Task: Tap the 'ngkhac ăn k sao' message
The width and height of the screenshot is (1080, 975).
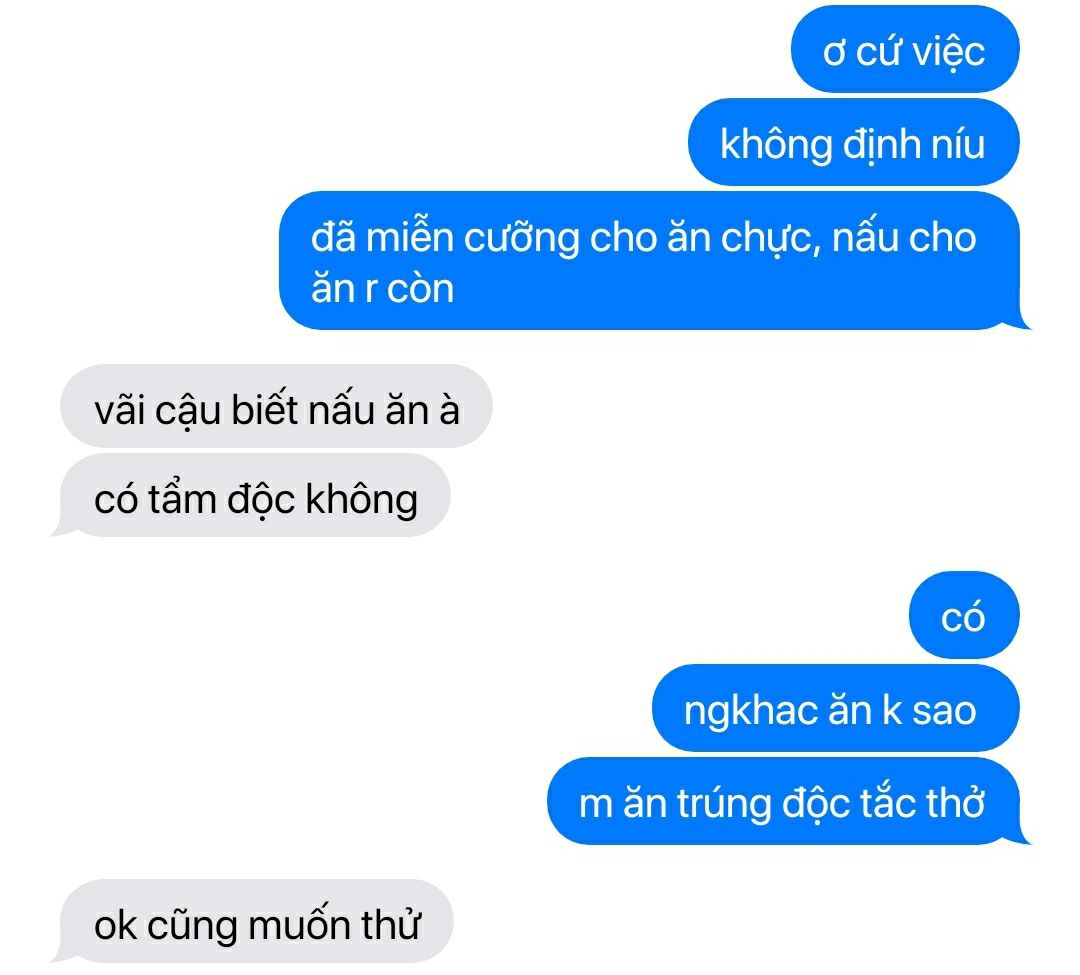Action: pyautogui.click(x=835, y=708)
